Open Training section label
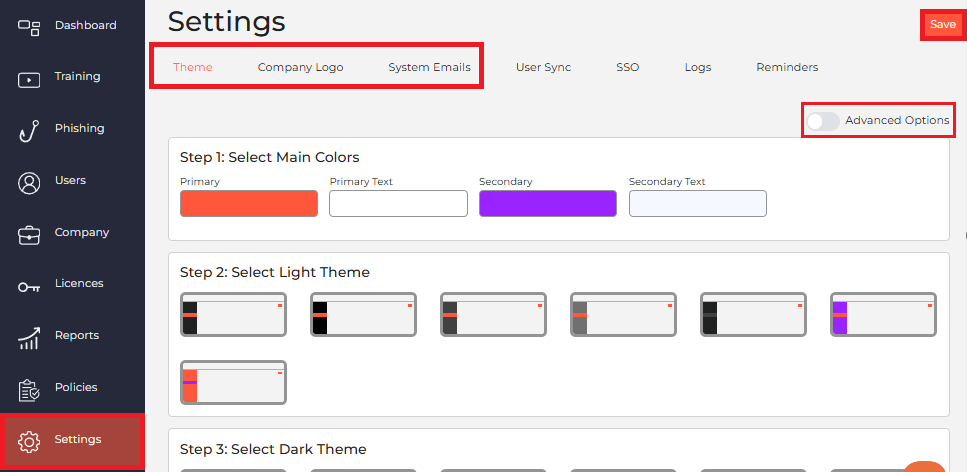This screenshot has height=472, width=967. pyautogui.click(x=77, y=77)
